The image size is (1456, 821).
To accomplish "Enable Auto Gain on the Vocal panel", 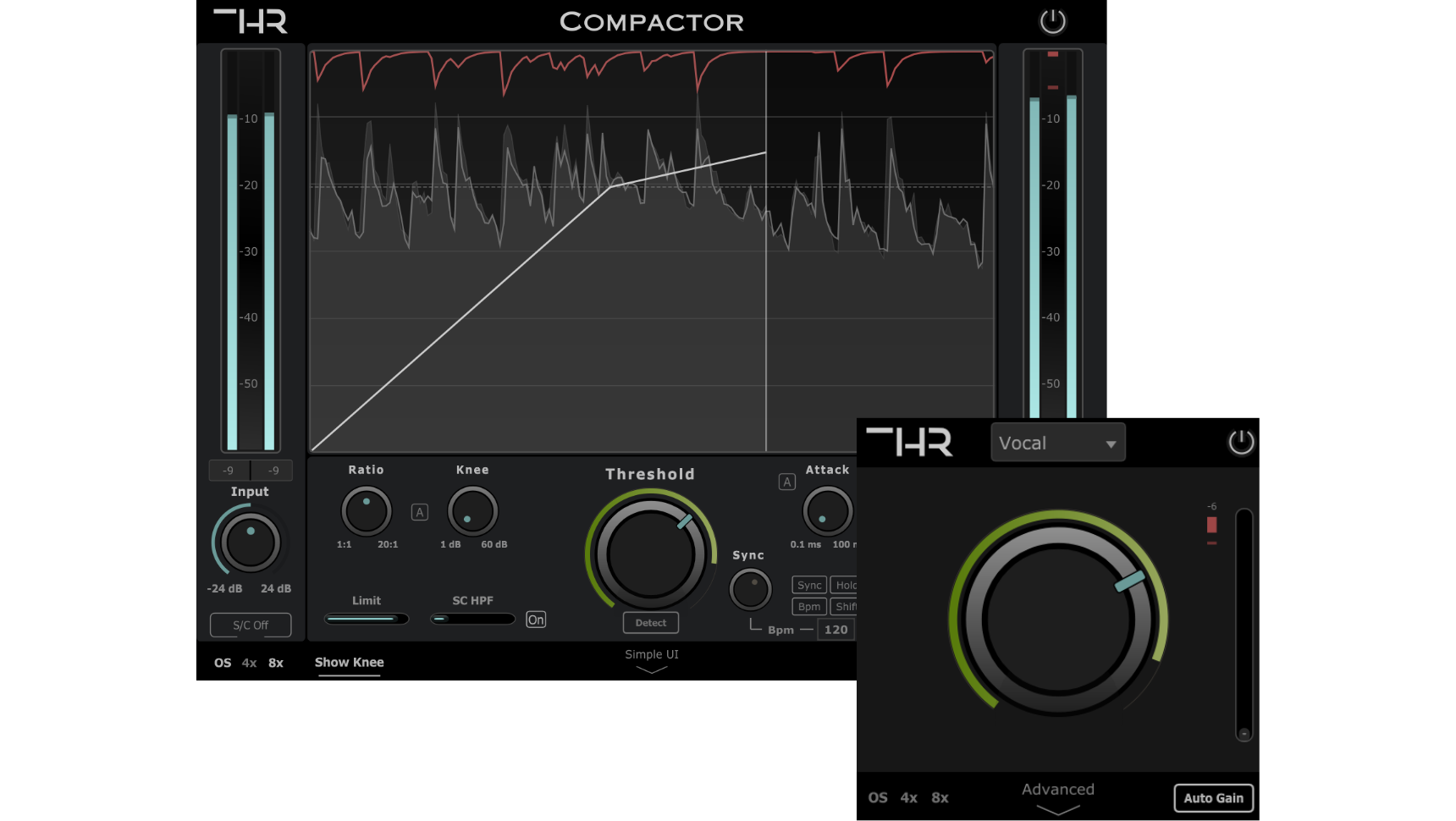I will click(x=1213, y=797).
